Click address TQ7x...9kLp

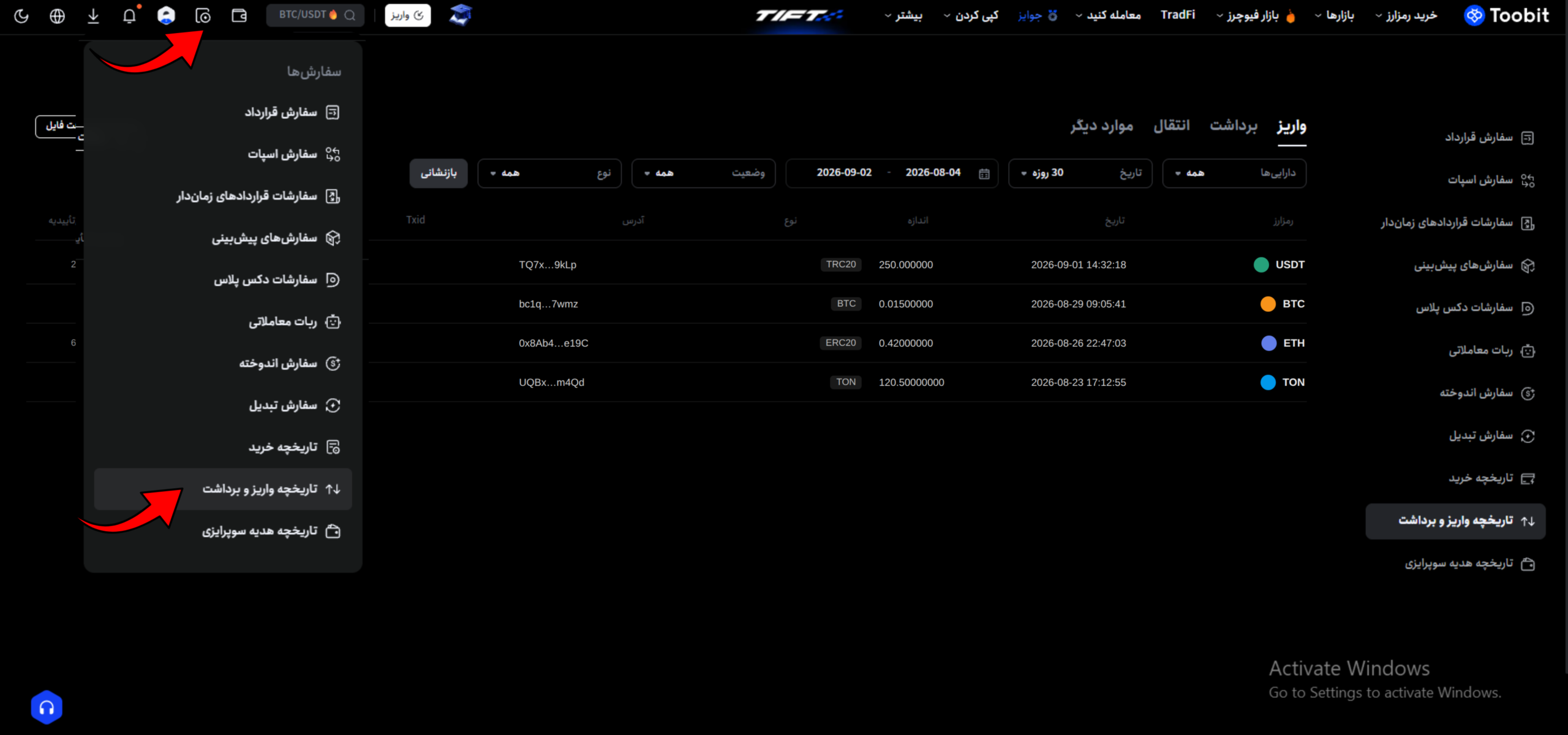[548, 265]
